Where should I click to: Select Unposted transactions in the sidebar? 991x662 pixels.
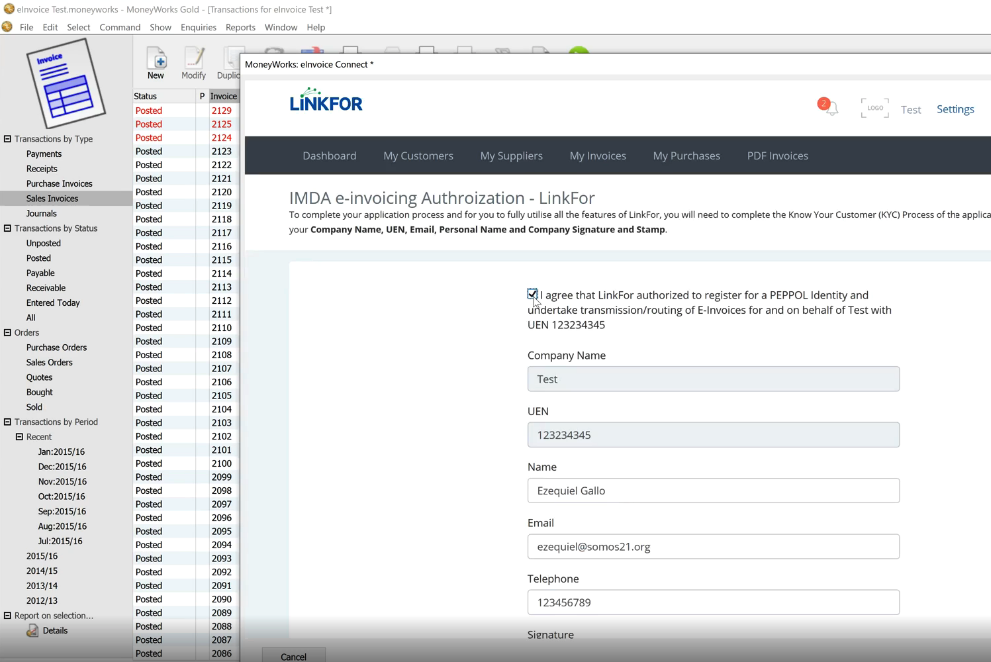point(43,243)
